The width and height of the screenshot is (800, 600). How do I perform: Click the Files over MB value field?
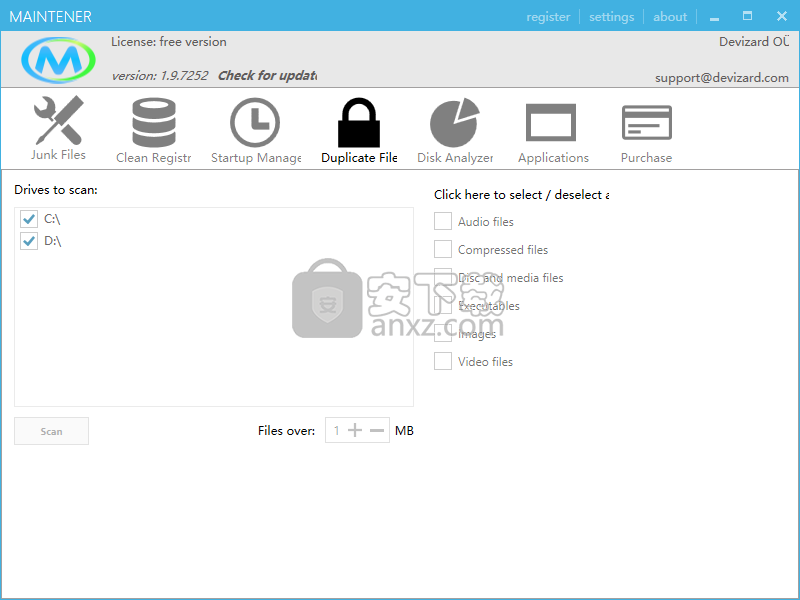336,431
